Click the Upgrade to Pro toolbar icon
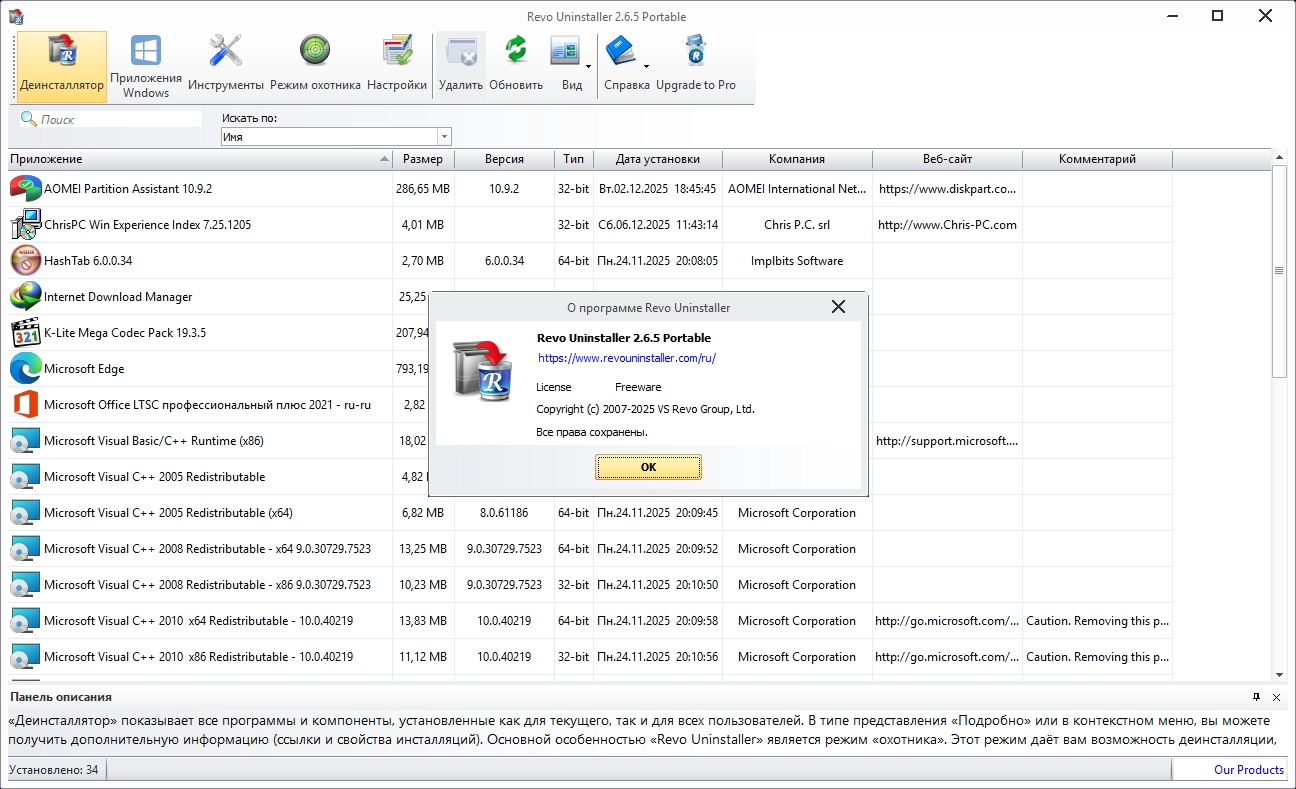This screenshot has width=1296, height=789. click(x=696, y=51)
